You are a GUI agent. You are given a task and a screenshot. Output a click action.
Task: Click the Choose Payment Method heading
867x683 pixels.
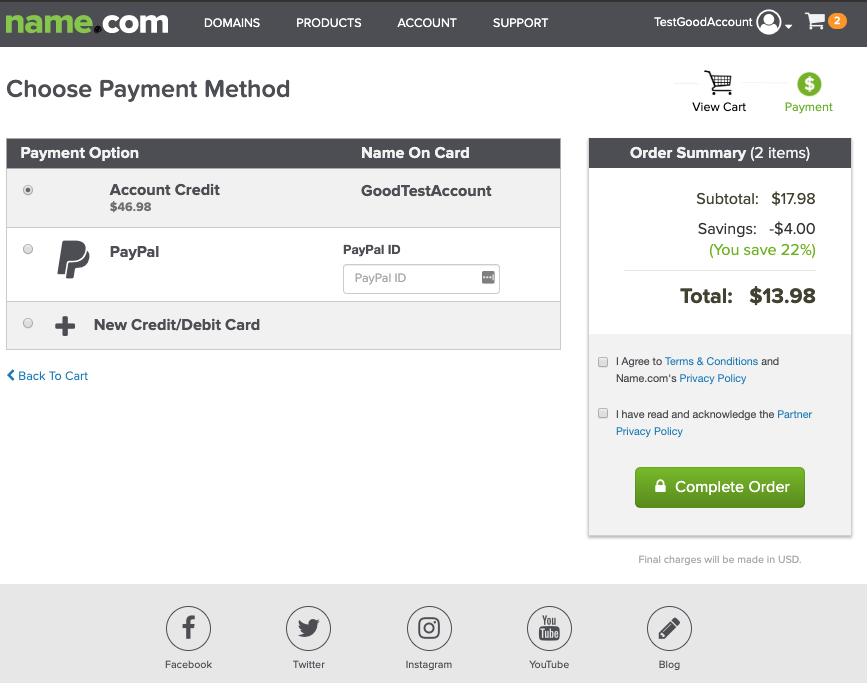pyautogui.click(x=148, y=89)
